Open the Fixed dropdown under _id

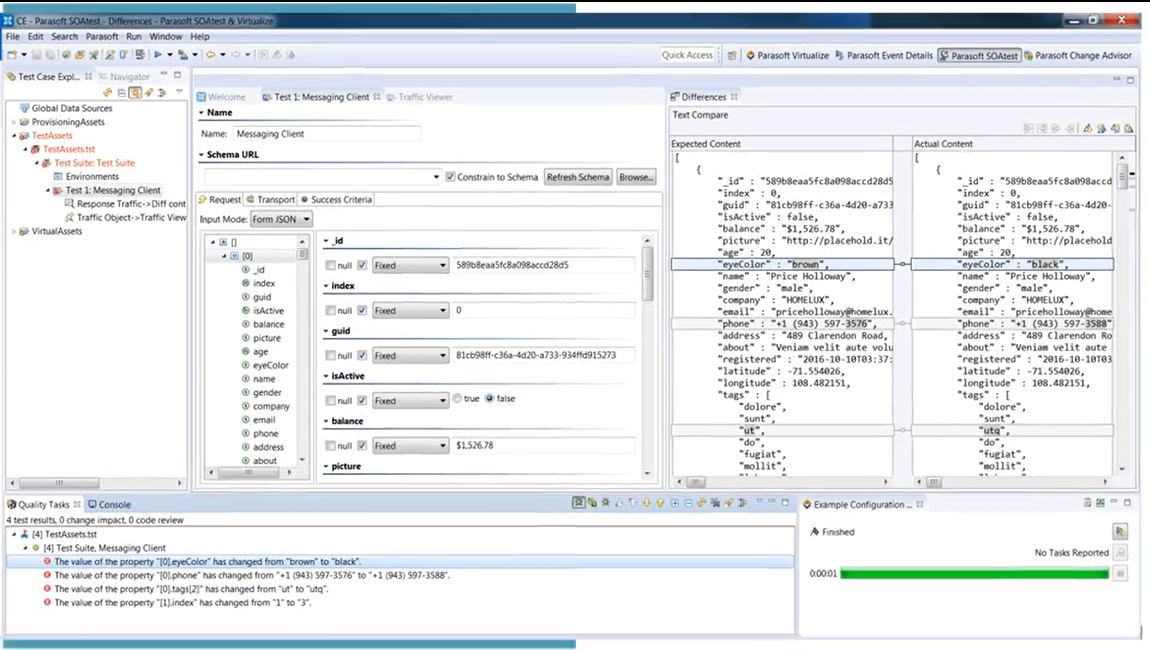point(410,266)
